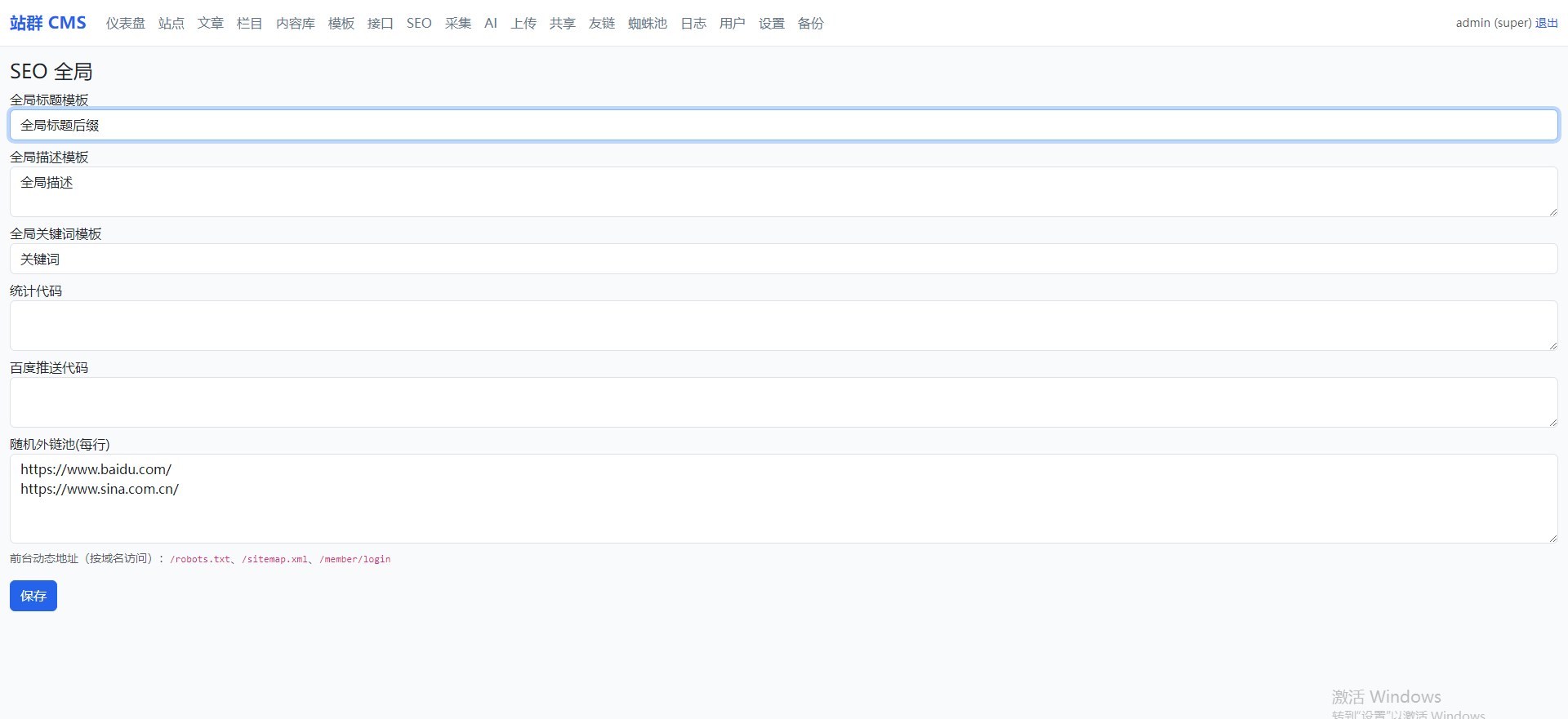1568x719 pixels.
Task: Click the 退出 logout link
Action: coord(1546,23)
